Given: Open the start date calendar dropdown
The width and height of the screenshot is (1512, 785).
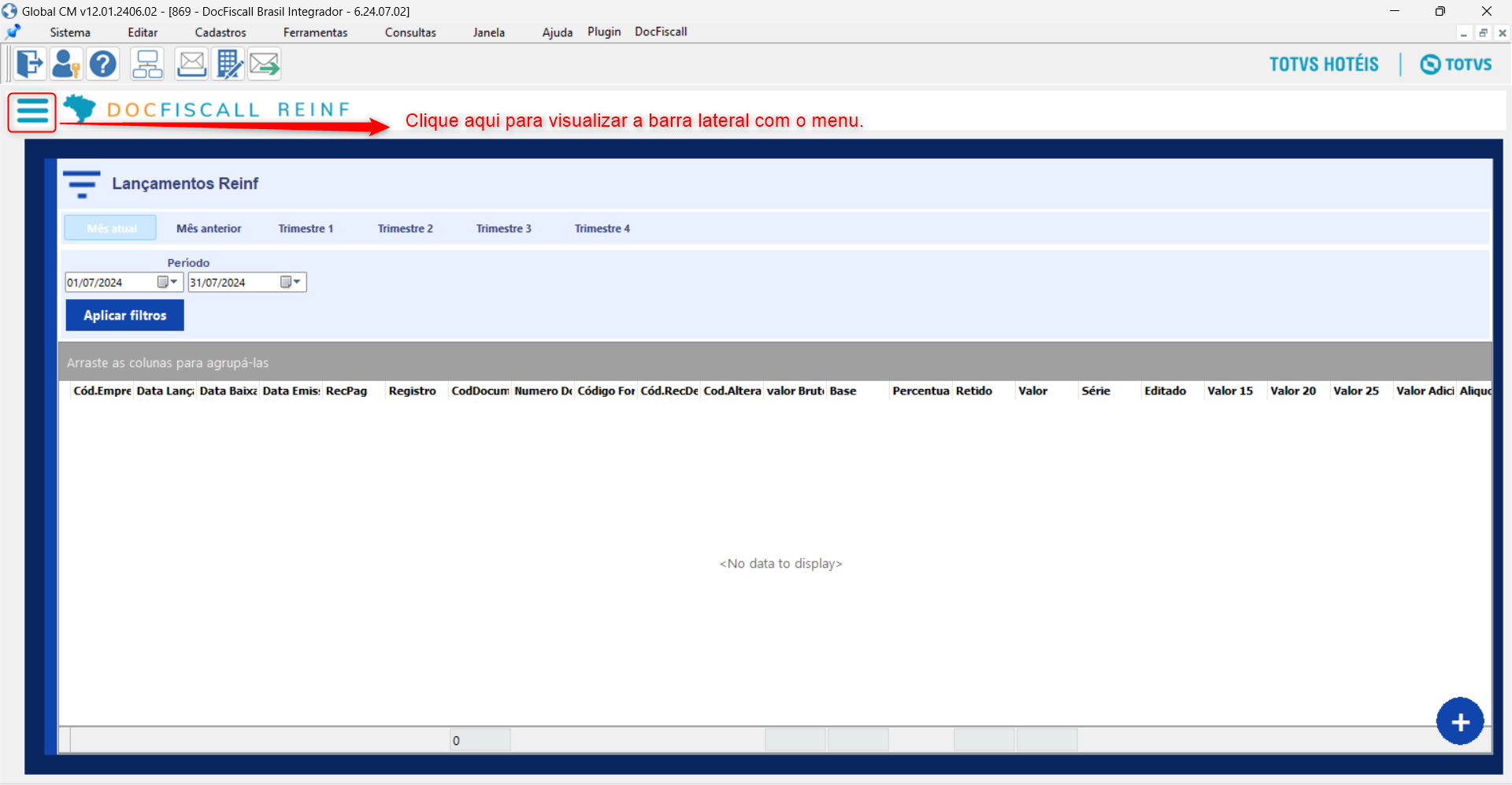Looking at the screenshot, I should (x=168, y=282).
